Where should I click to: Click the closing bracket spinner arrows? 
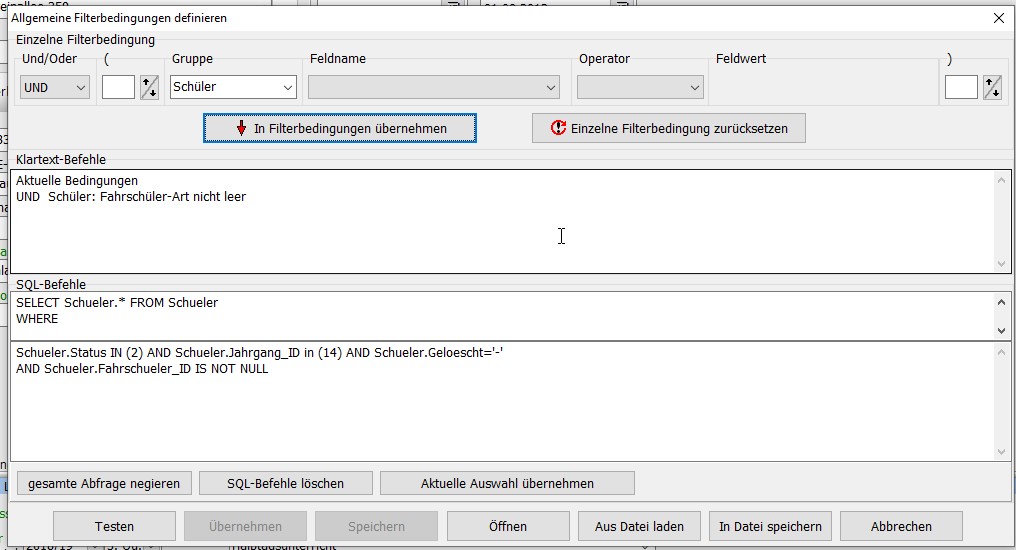[x=992, y=87]
